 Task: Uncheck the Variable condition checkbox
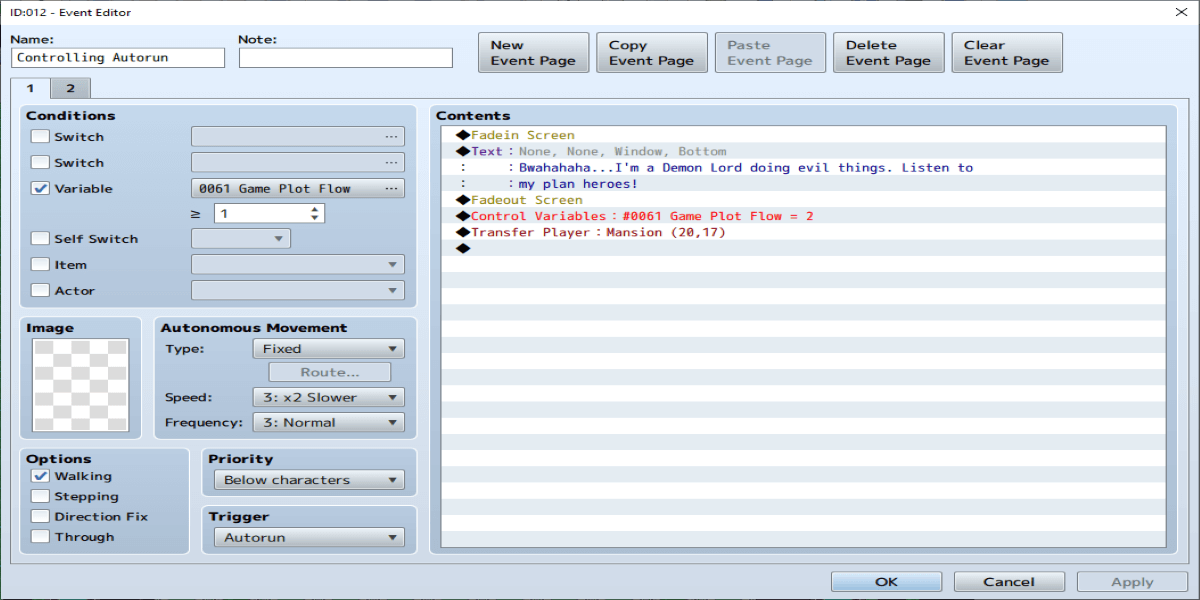pyautogui.click(x=40, y=189)
